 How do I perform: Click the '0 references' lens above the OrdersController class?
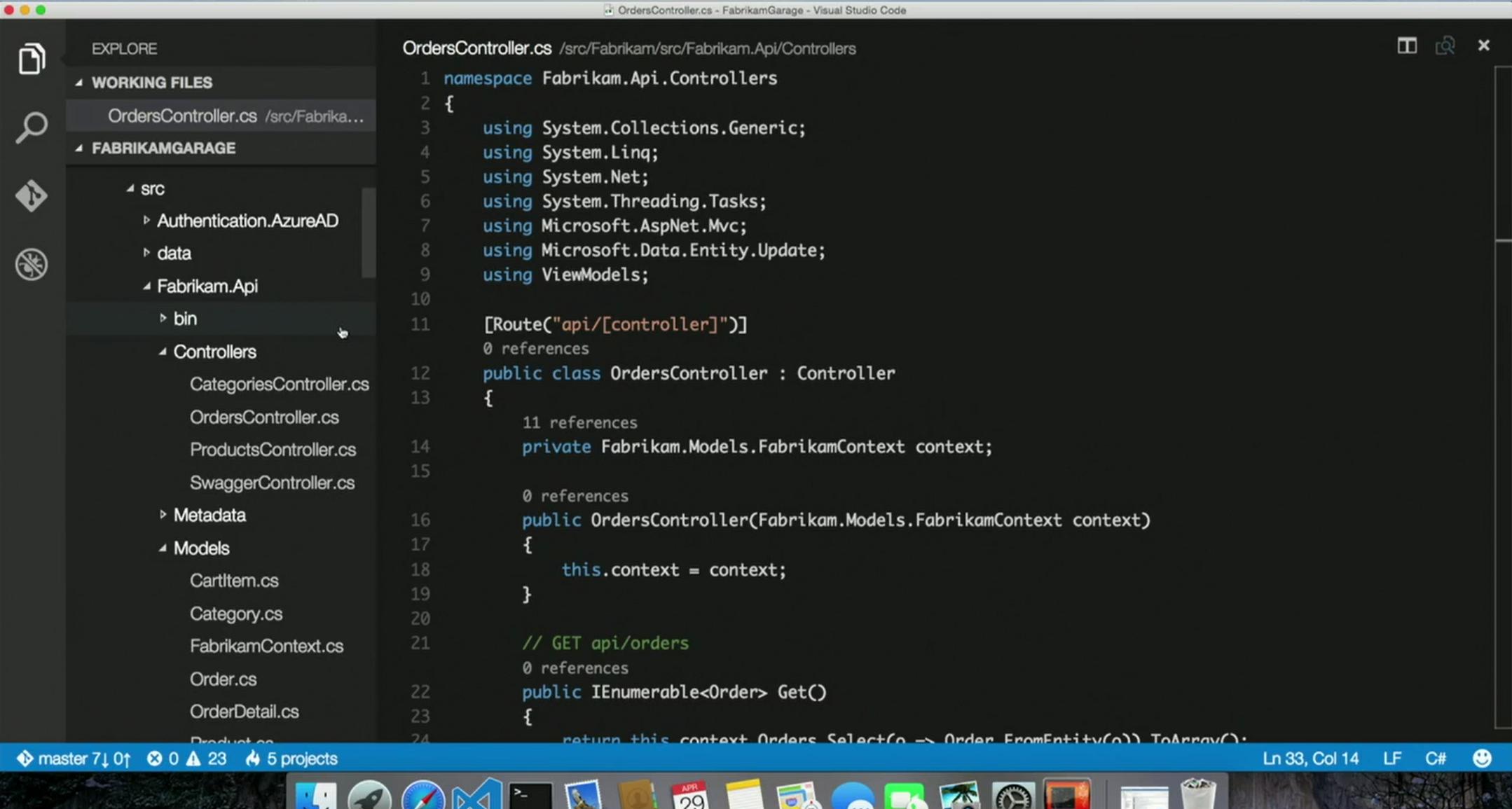[535, 348]
